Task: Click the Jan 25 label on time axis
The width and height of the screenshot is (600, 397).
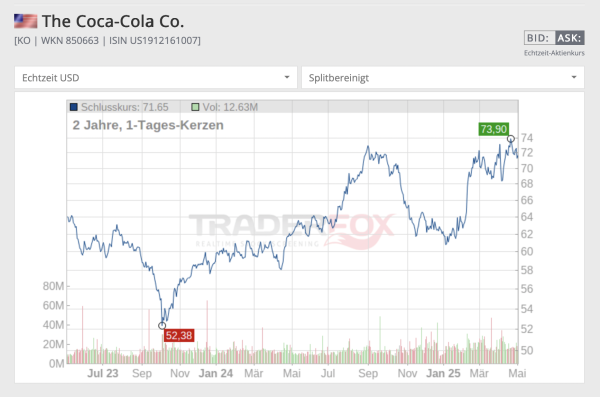Action: pos(443,373)
